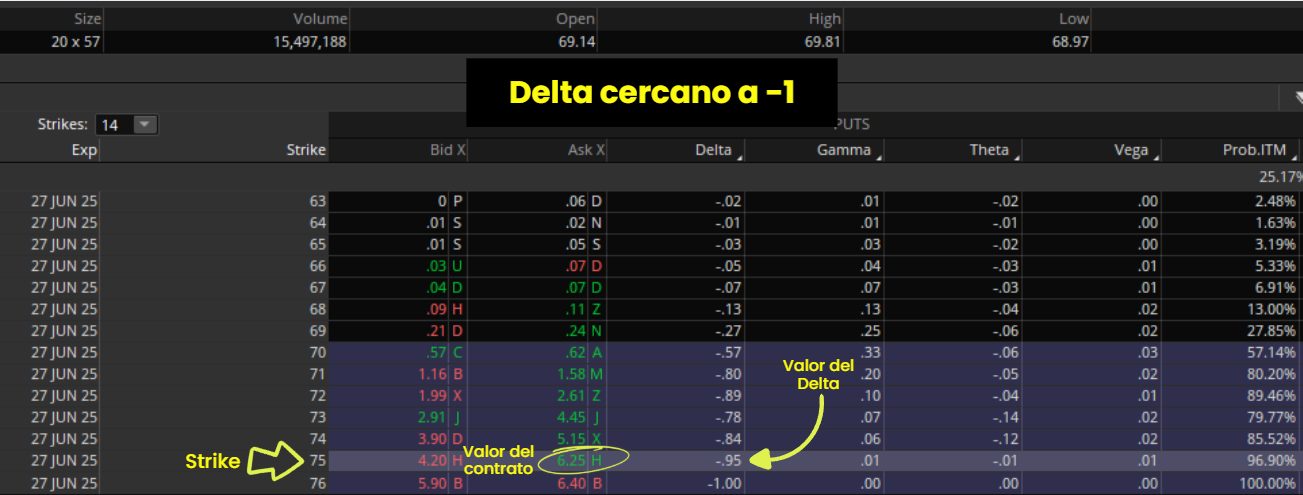Click the 1.16 bid on strike 71

click(x=431, y=374)
